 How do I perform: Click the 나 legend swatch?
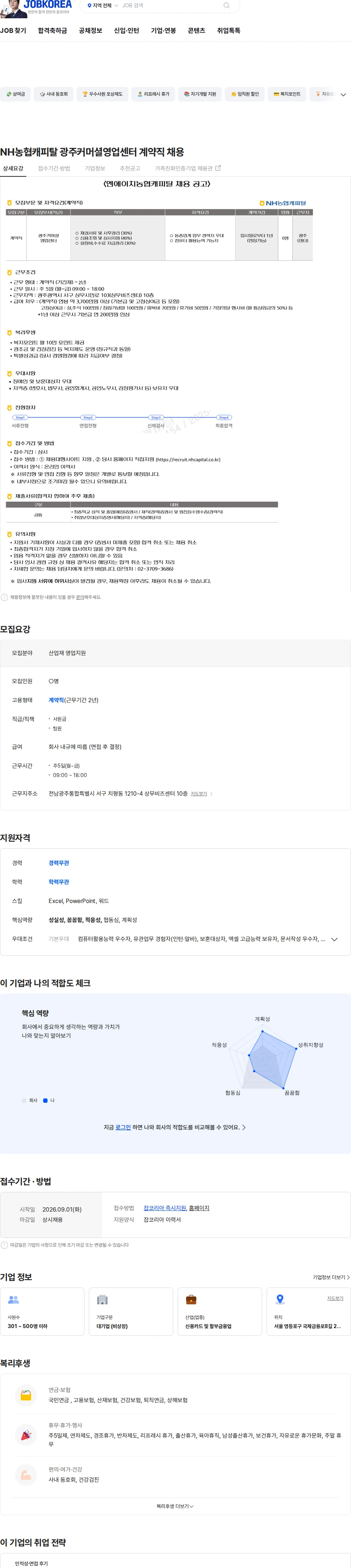coord(45,1101)
